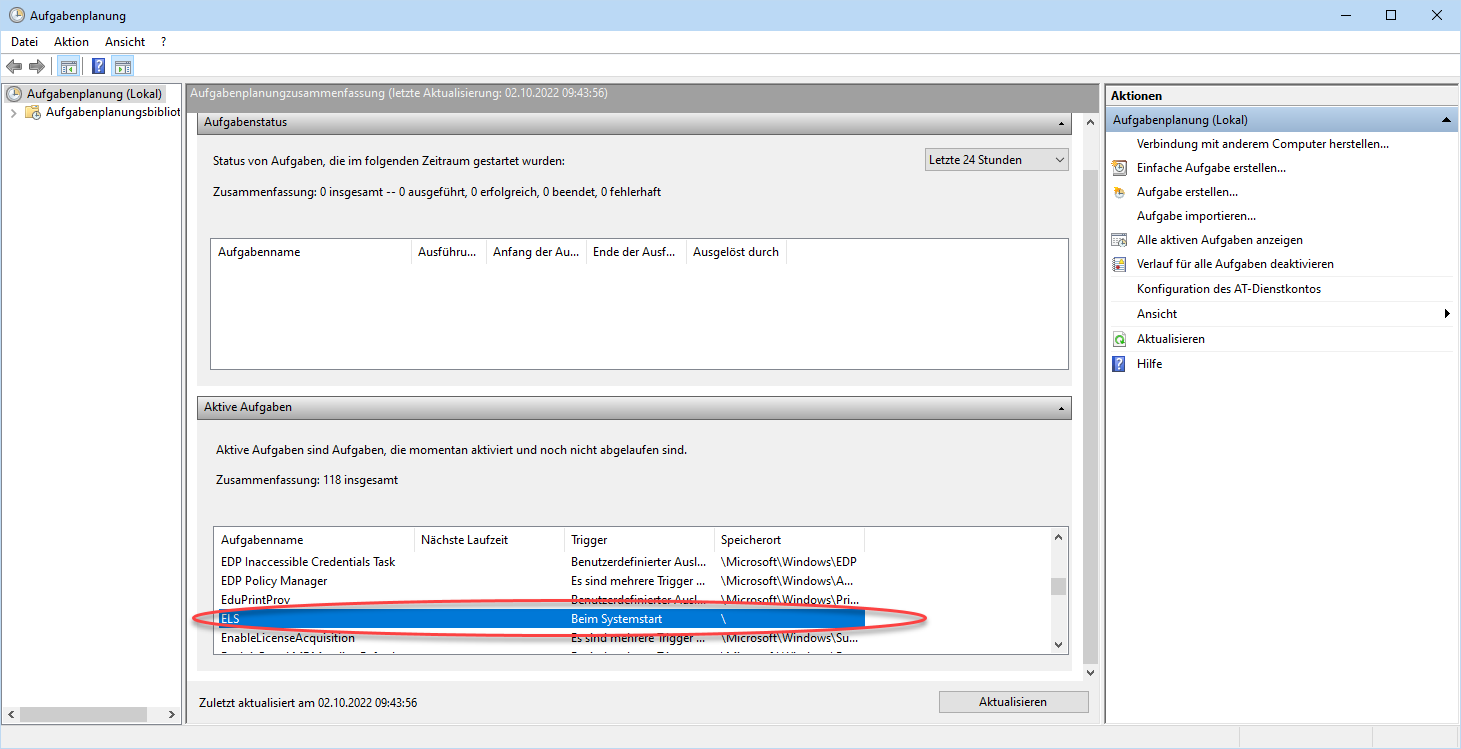Screen dimensions: 1461x749
Task: Click the blue Help toolbar icon
Action: tap(98, 67)
